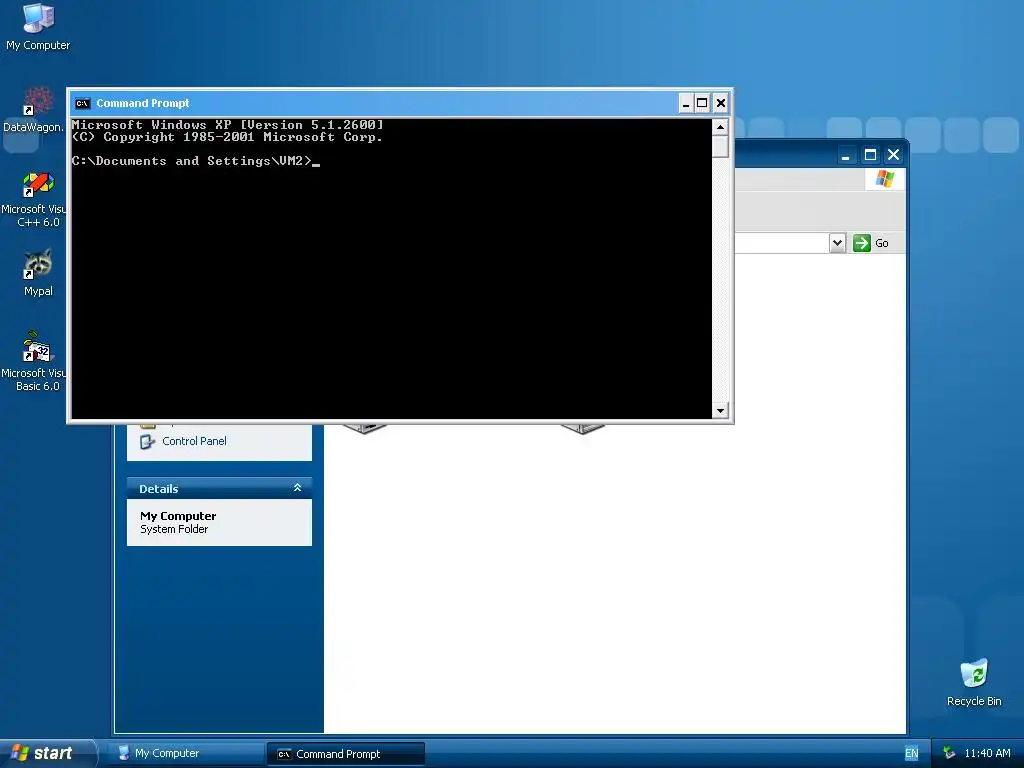This screenshot has height=768, width=1024.
Task: Click the Go button in My Computer window
Action: [x=871, y=243]
